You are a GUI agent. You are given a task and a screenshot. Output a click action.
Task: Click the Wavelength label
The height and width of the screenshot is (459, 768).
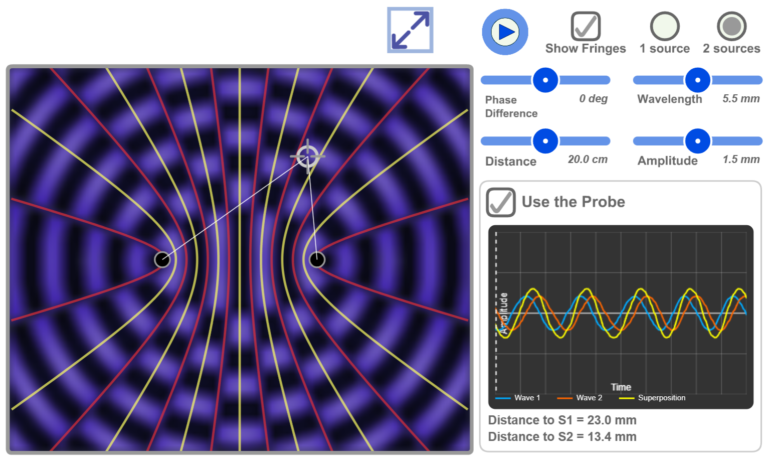tap(669, 99)
